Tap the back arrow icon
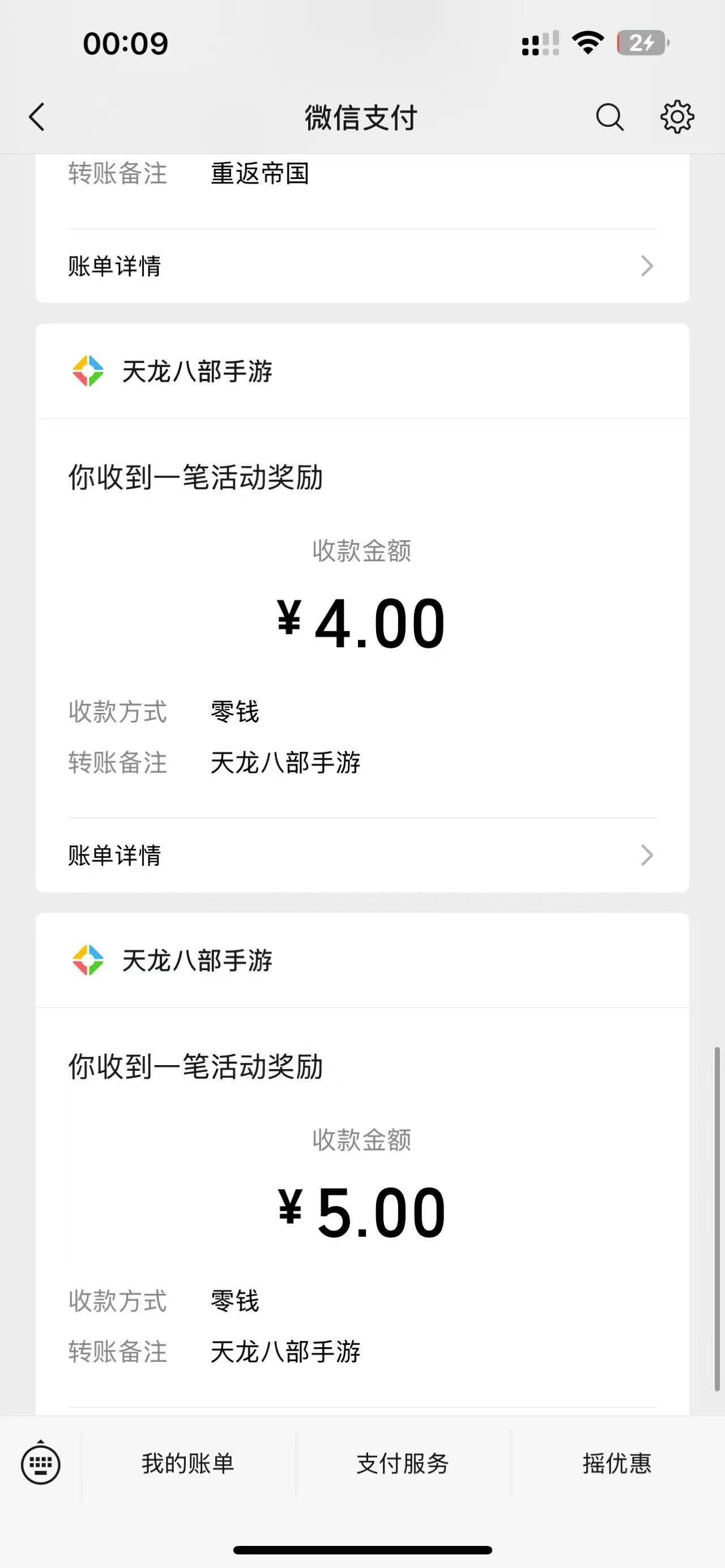 click(x=37, y=117)
